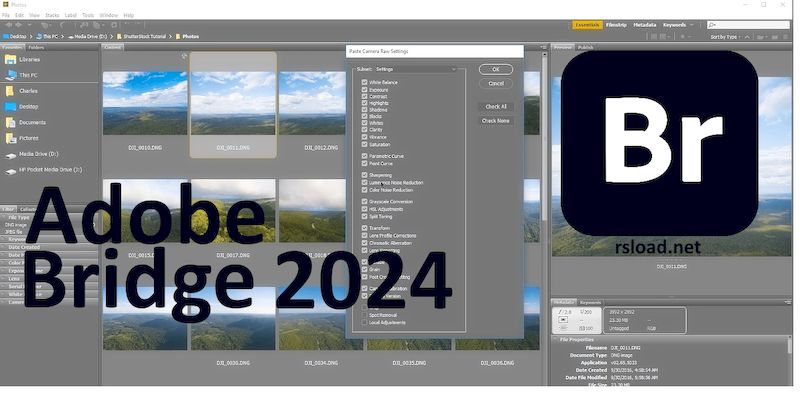Enable Local Adjustments checkbox
The image size is (800, 393).
coord(364,323)
